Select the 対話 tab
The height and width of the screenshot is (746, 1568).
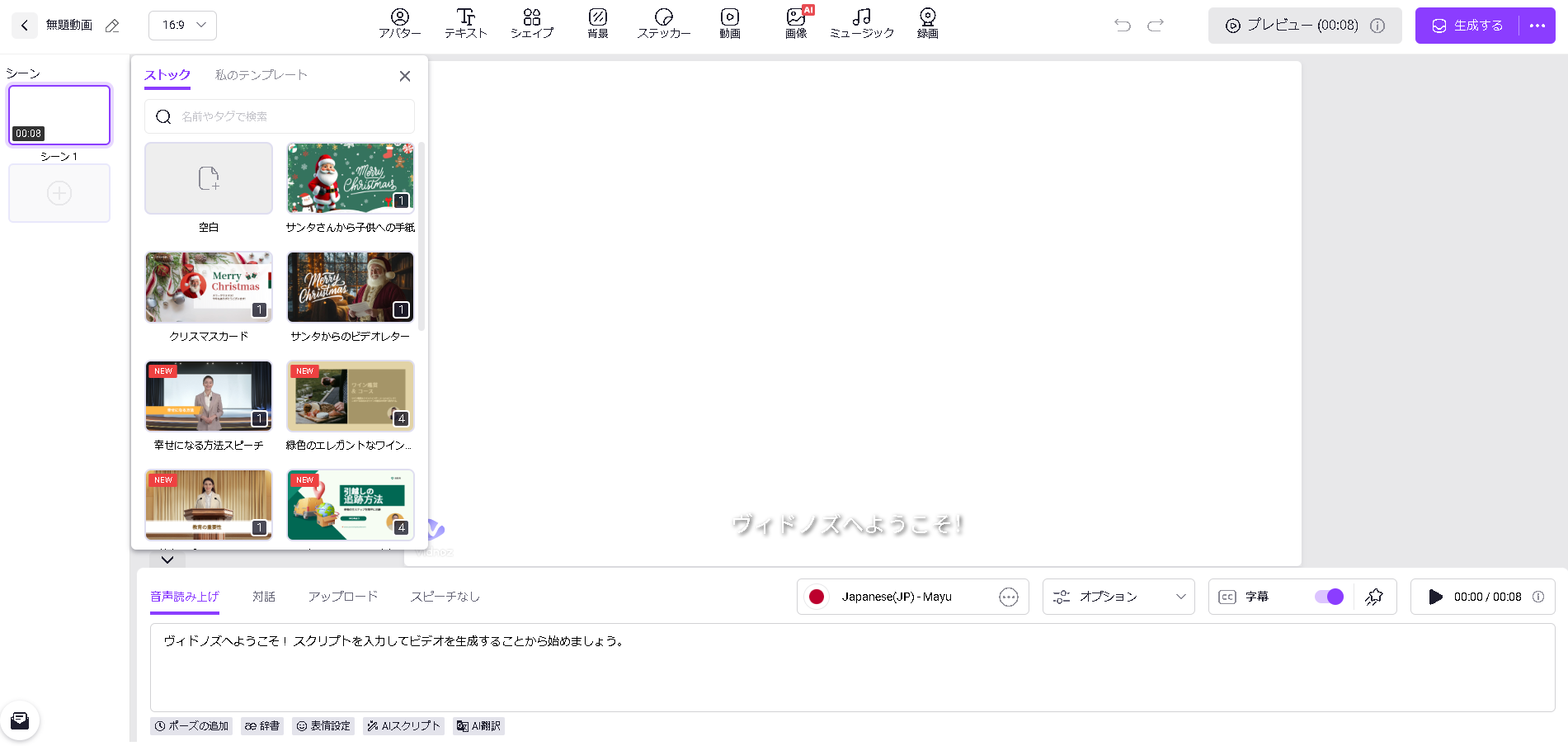264,597
